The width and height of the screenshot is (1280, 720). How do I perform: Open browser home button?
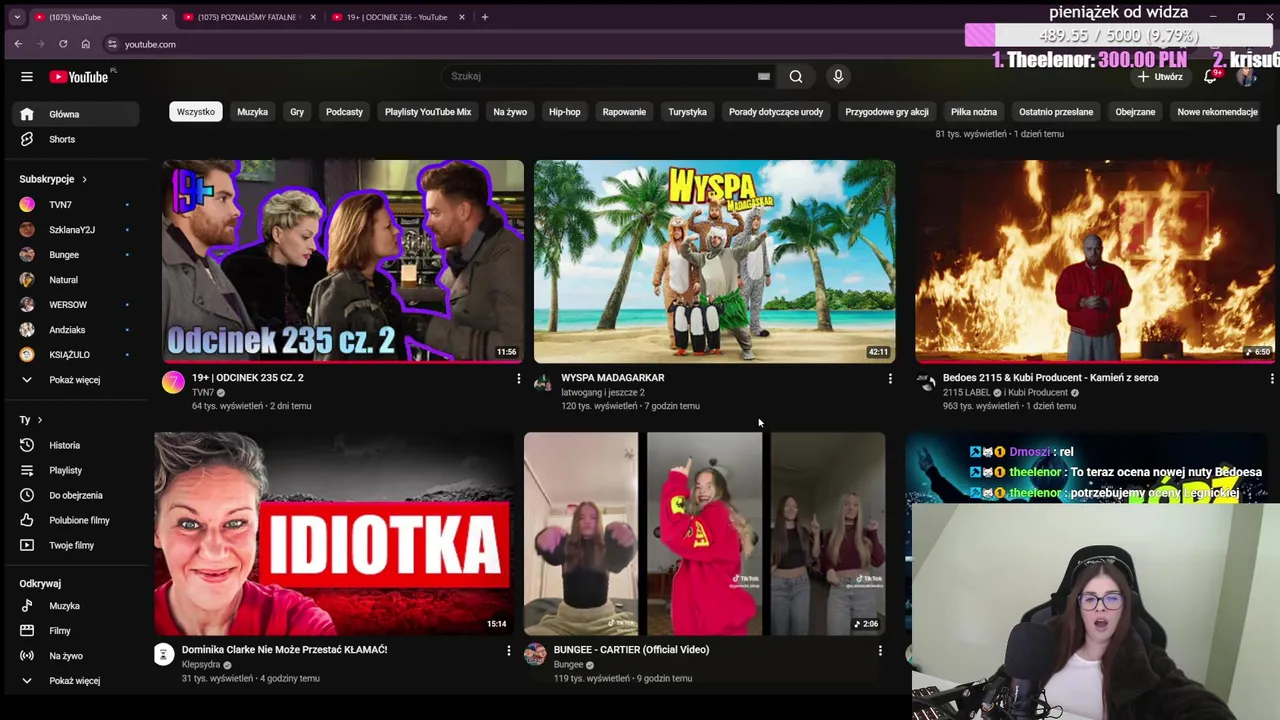pos(86,44)
